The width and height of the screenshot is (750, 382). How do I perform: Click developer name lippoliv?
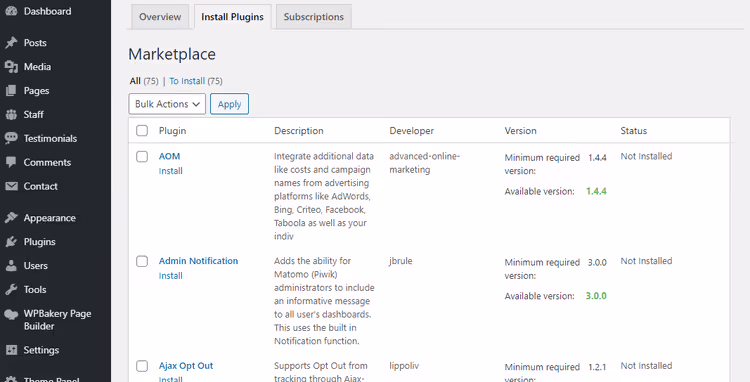tap(404, 366)
